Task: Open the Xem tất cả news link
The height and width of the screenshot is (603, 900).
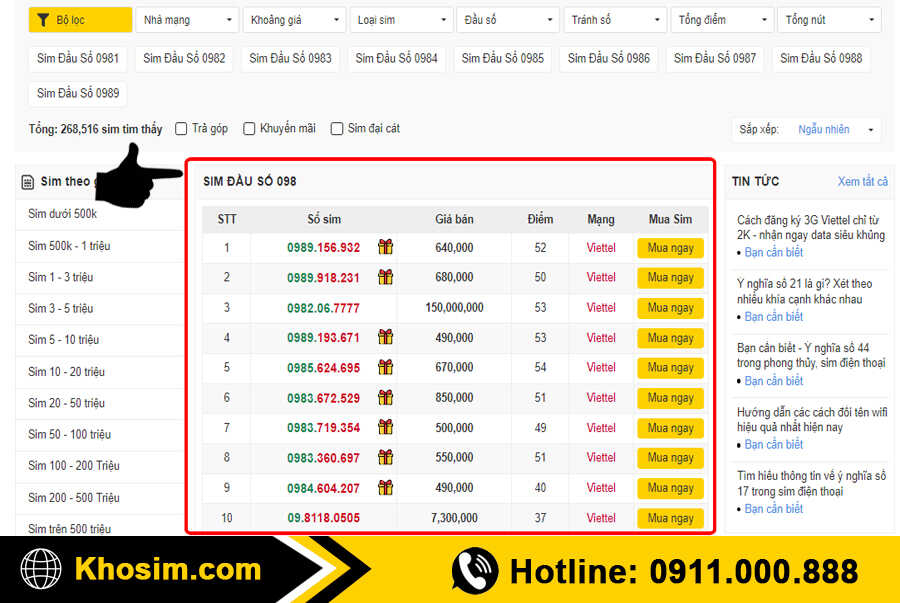Action: point(862,181)
